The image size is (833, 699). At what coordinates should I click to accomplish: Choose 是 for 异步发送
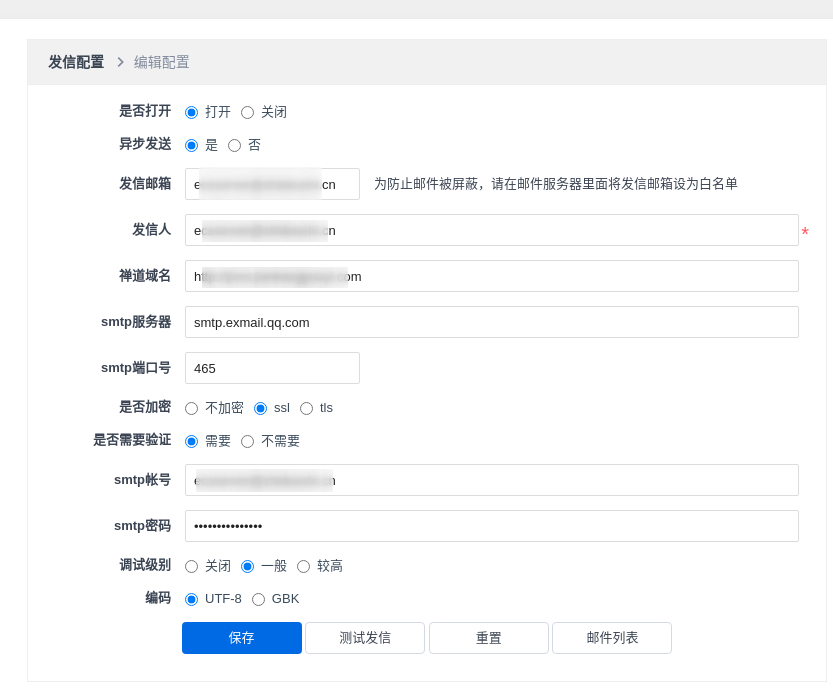(191, 145)
